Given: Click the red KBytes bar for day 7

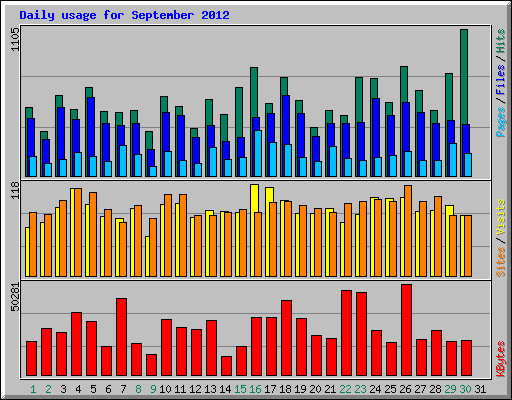Looking at the screenshot, I should pyautogui.click(x=121, y=337).
